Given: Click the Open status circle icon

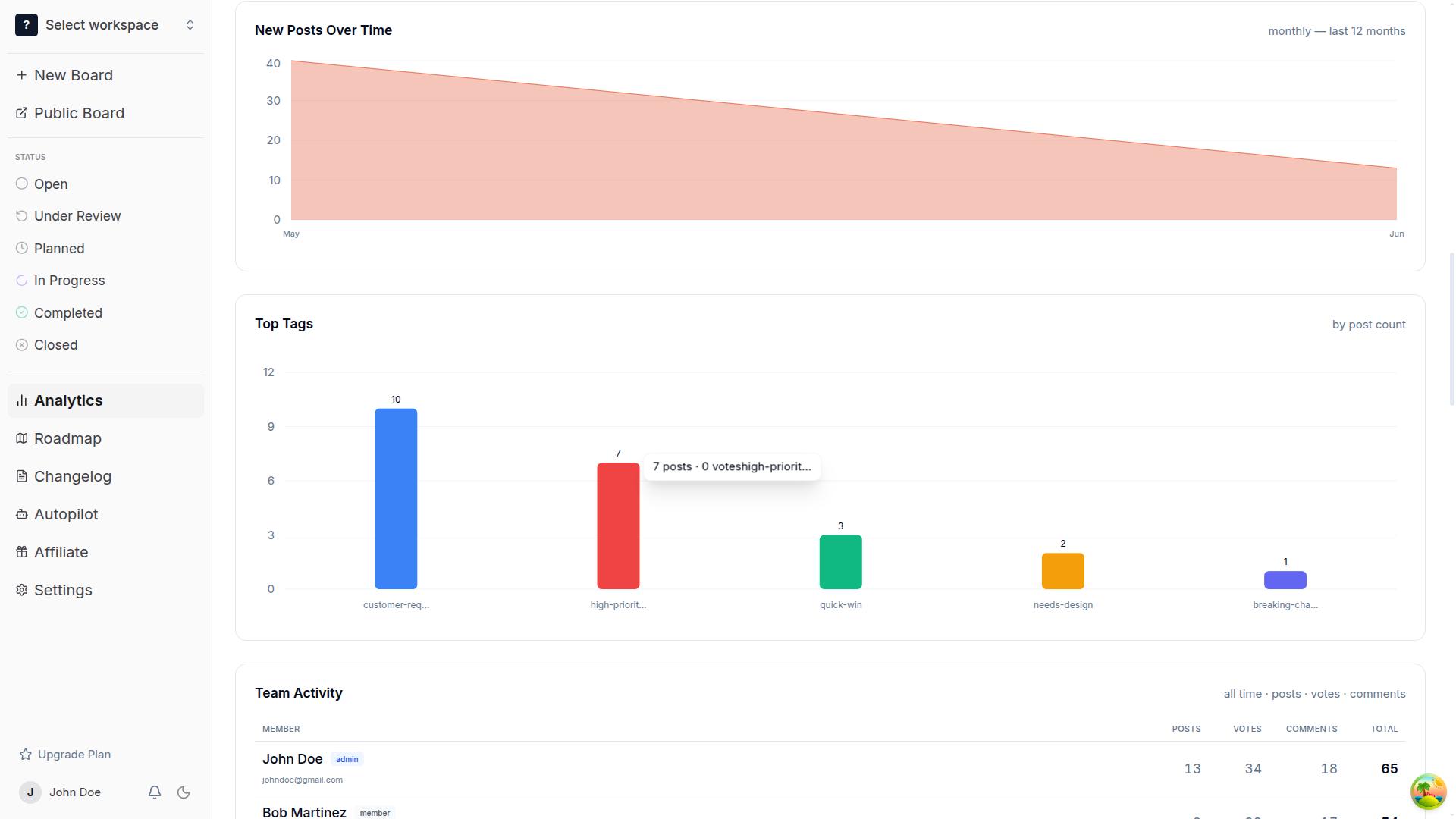Looking at the screenshot, I should coord(22,184).
